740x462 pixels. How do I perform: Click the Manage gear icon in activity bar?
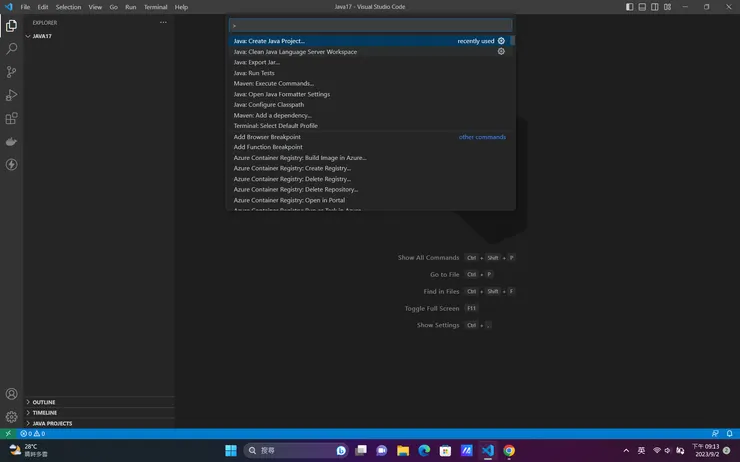[12, 417]
